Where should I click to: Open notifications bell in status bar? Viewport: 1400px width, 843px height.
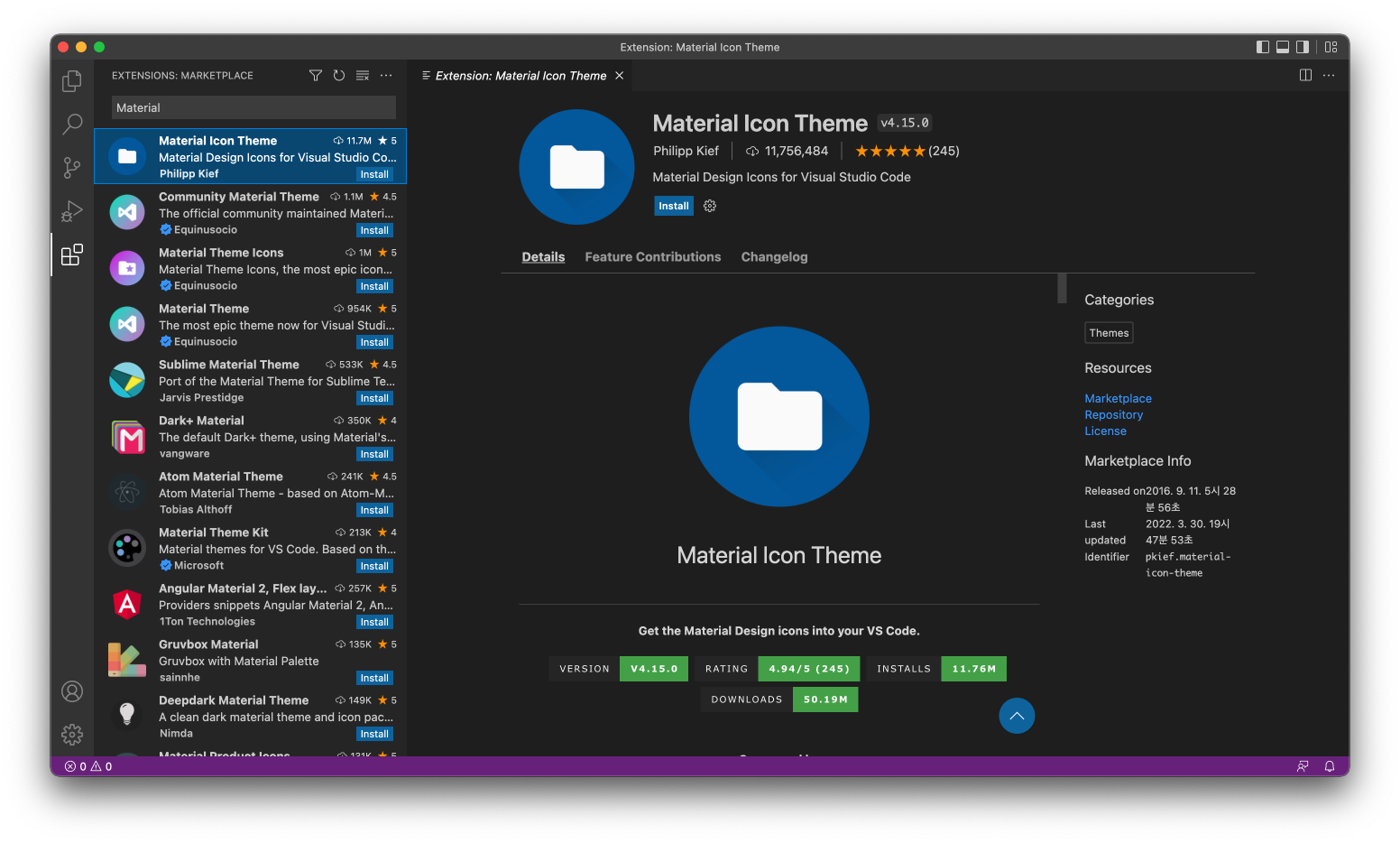coord(1330,766)
